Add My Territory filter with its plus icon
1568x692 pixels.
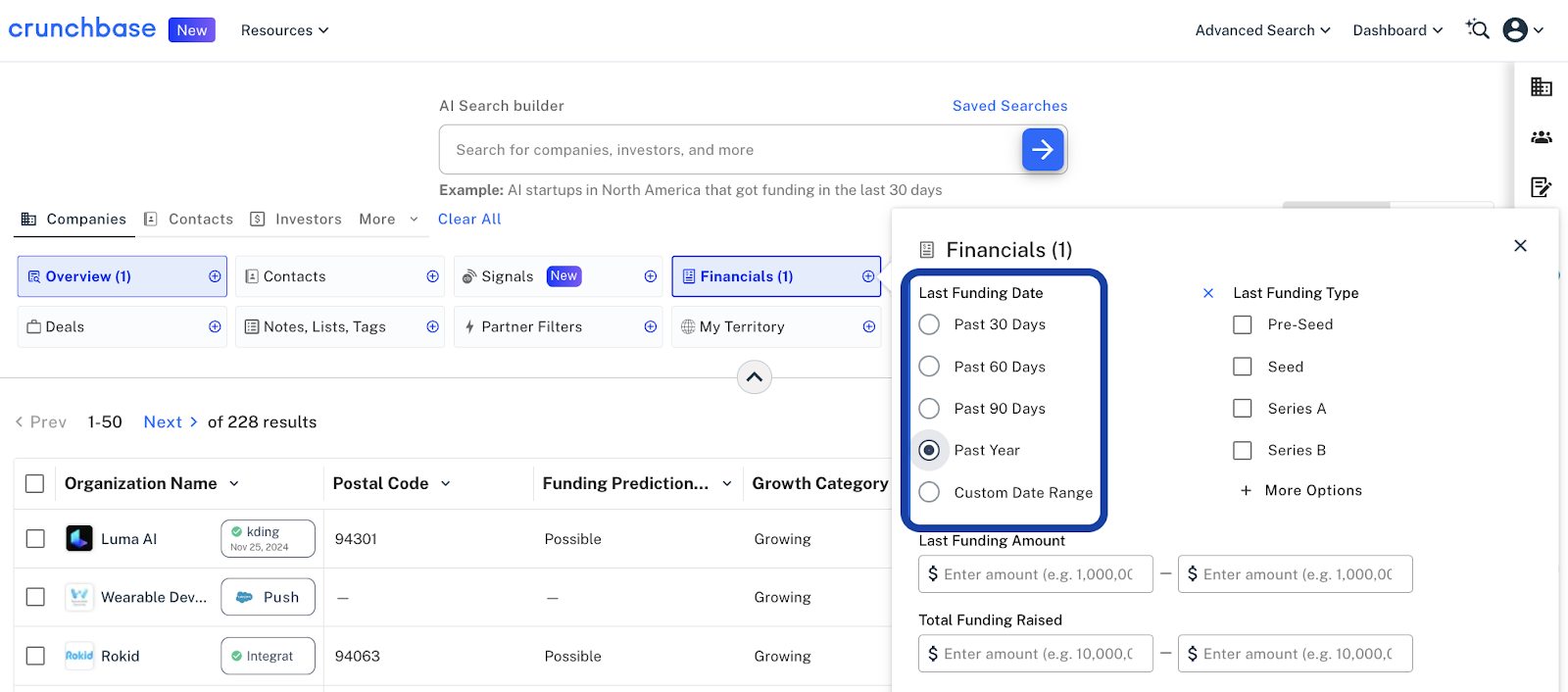click(868, 326)
